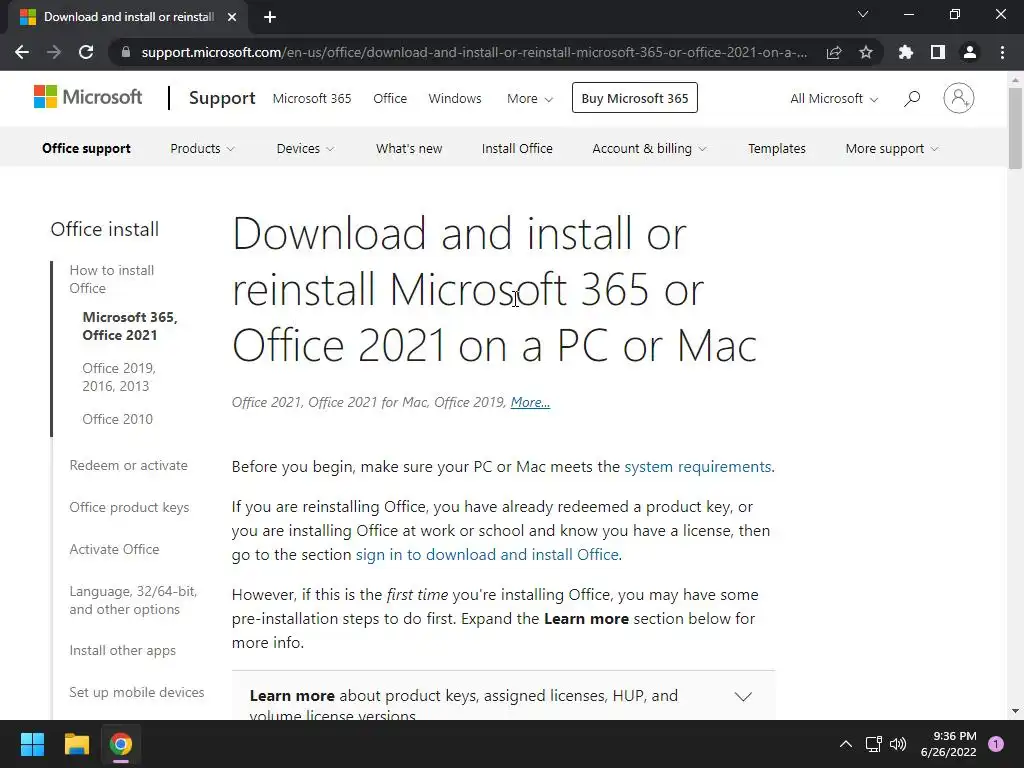Open Office in top navigation
This screenshot has width=1024, height=768.
click(390, 99)
